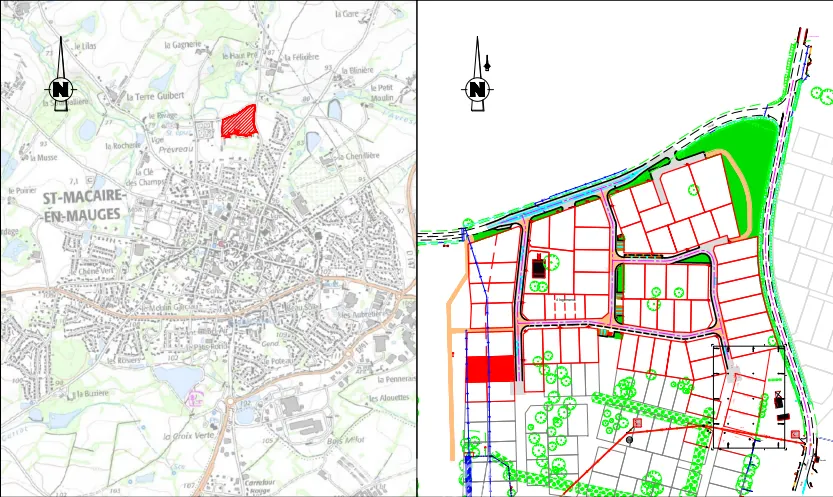Select the solid red filled lot
Image resolution: width=833 pixels, height=497 pixels.
pos(491,368)
